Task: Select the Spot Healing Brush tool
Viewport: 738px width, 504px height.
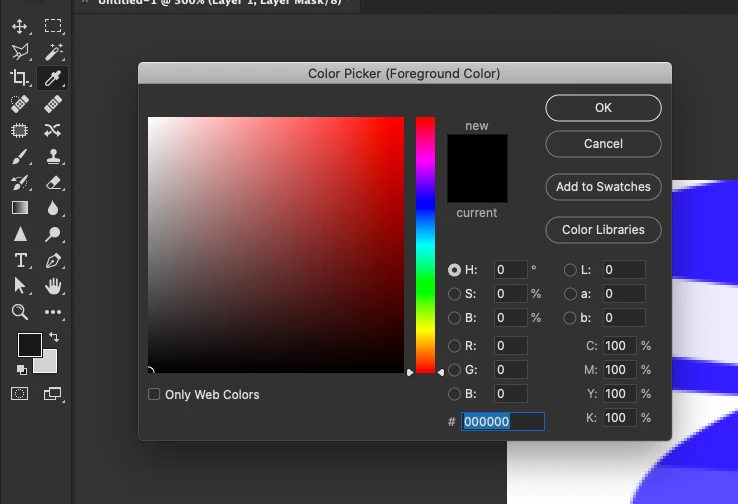Action: pyautogui.click(x=20, y=104)
